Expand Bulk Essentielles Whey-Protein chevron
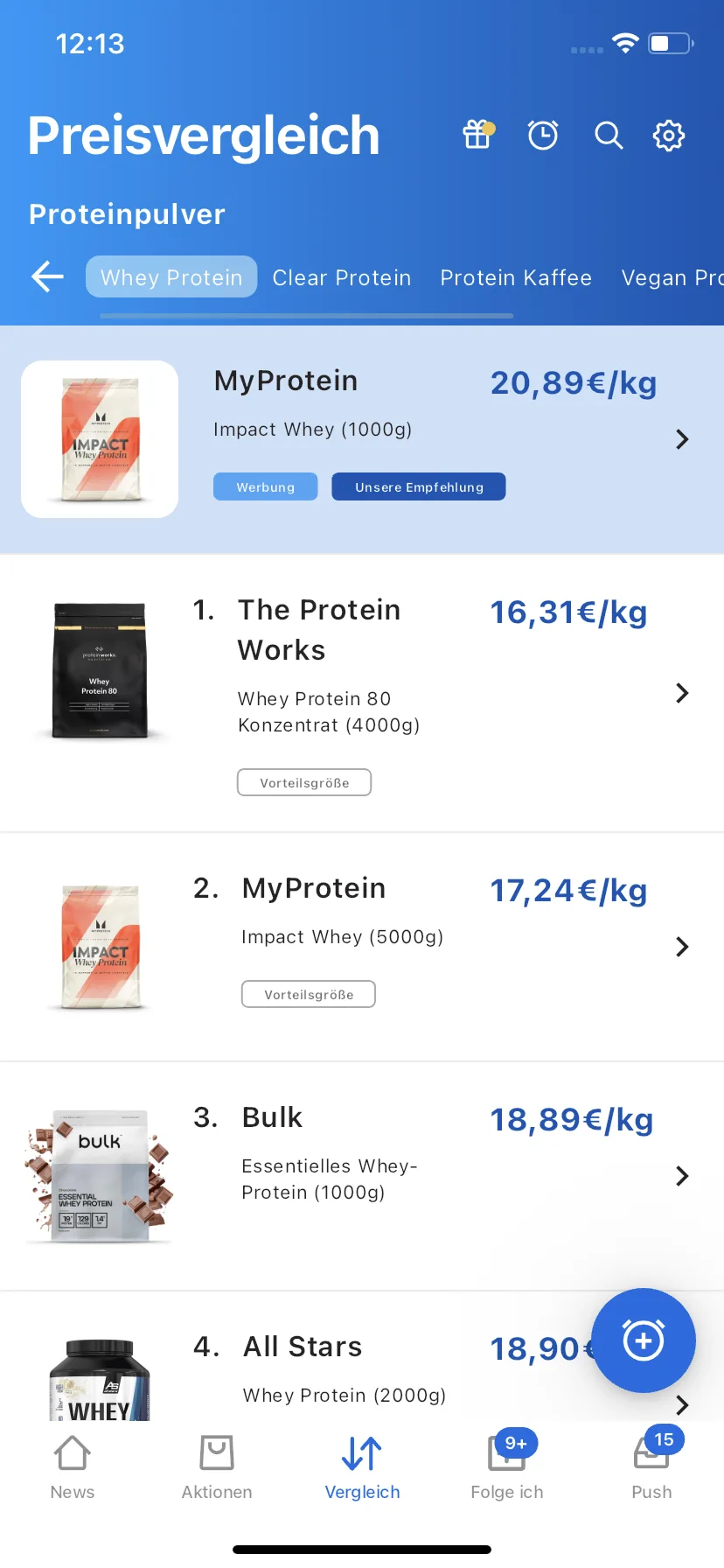Image resolution: width=724 pixels, height=1568 pixels. 683,1176
